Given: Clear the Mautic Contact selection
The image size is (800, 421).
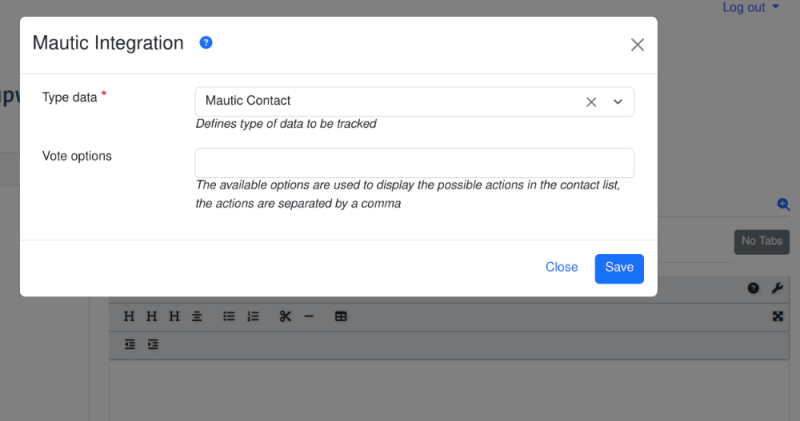Looking at the screenshot, I should 591,102.
